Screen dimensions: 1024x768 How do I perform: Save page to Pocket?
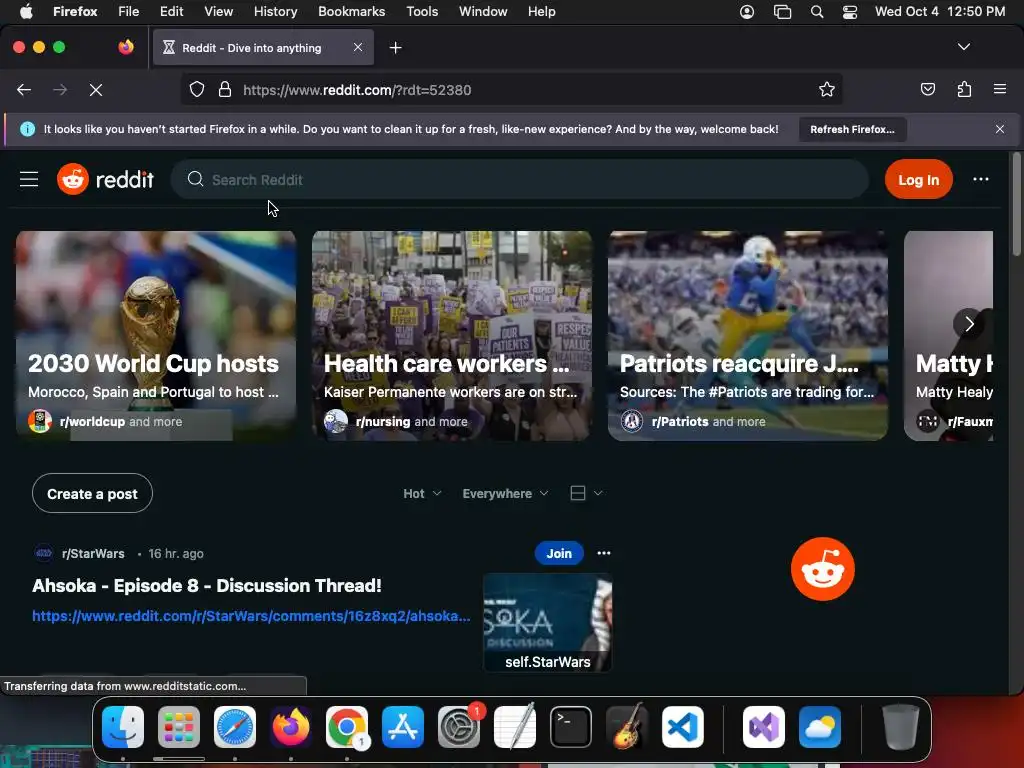pyautogui.click(x=927, y=89)
